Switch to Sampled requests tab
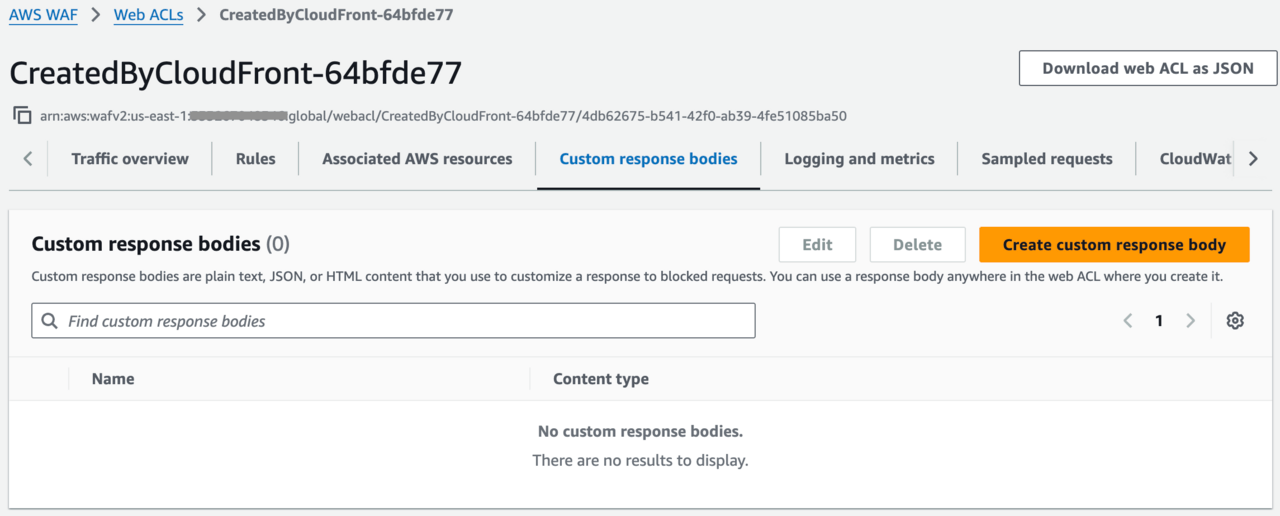The width and height of the screenshot is (1280, 516). tap(1046, 159)
